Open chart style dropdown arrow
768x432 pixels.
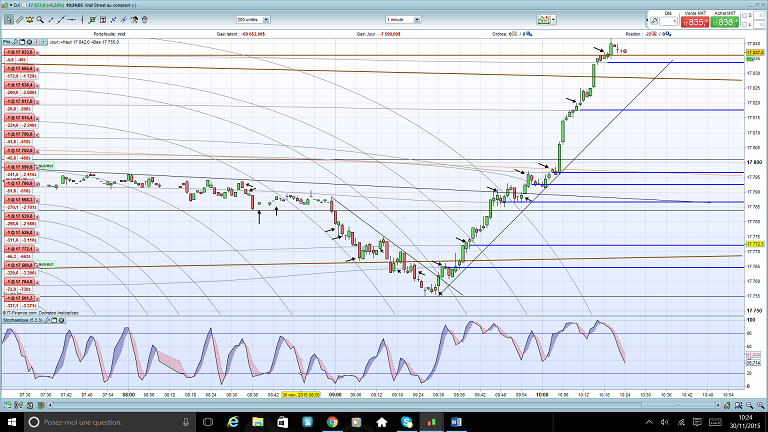553,20
